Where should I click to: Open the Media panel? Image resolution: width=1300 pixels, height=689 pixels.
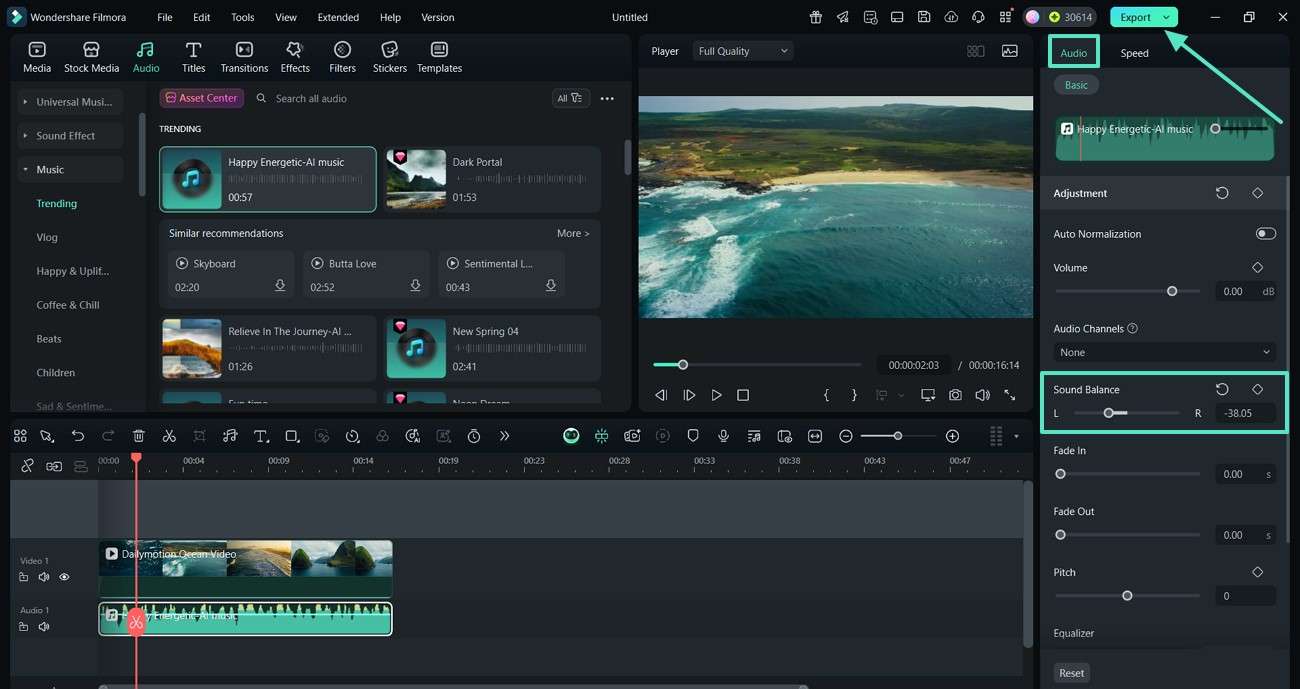pyautogui.click(x=37, y=57)
